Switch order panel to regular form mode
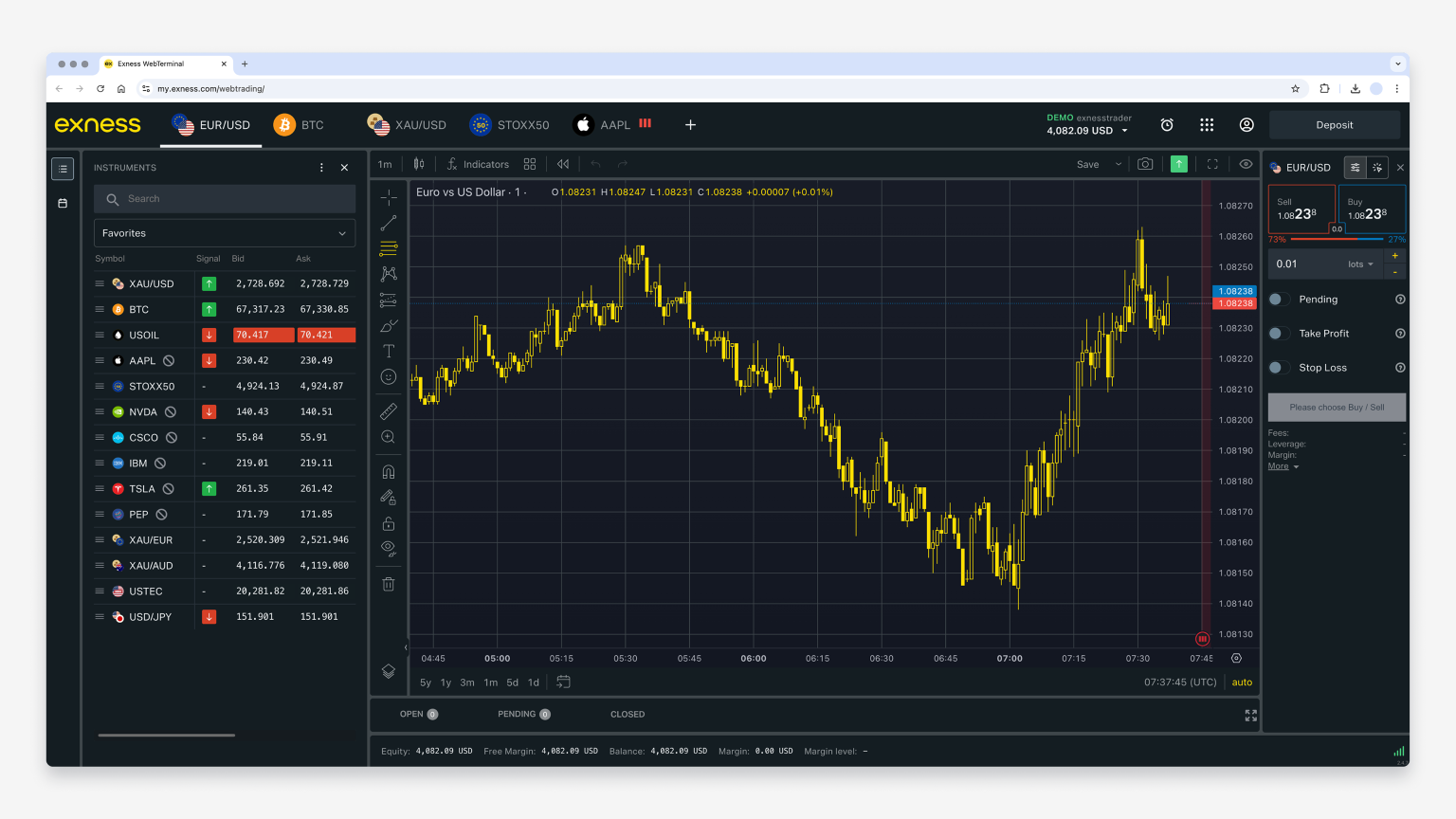This screenshot has height=819, width=1456. pyautogui.click(x=1356, y=168)
